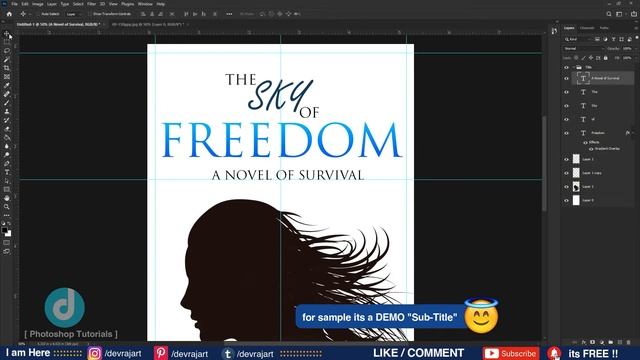Select the Hand tool

click(x=7, y=198)
